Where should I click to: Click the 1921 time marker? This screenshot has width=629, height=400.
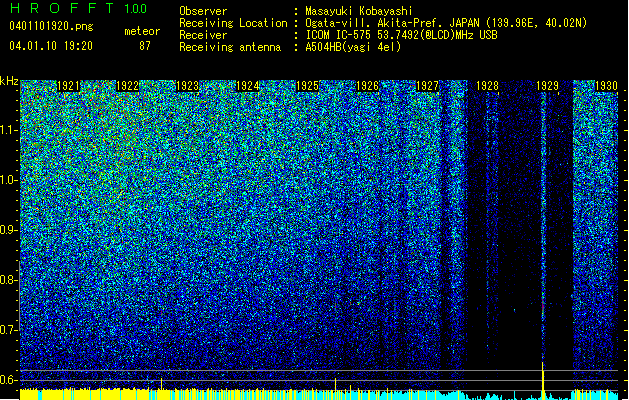[69, 86]
